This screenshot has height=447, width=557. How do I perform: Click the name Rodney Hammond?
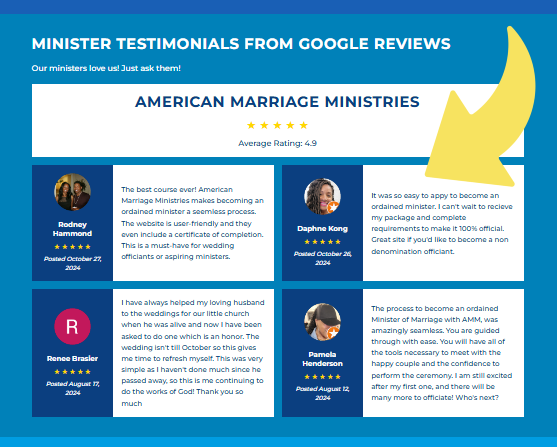click(72, 229)
